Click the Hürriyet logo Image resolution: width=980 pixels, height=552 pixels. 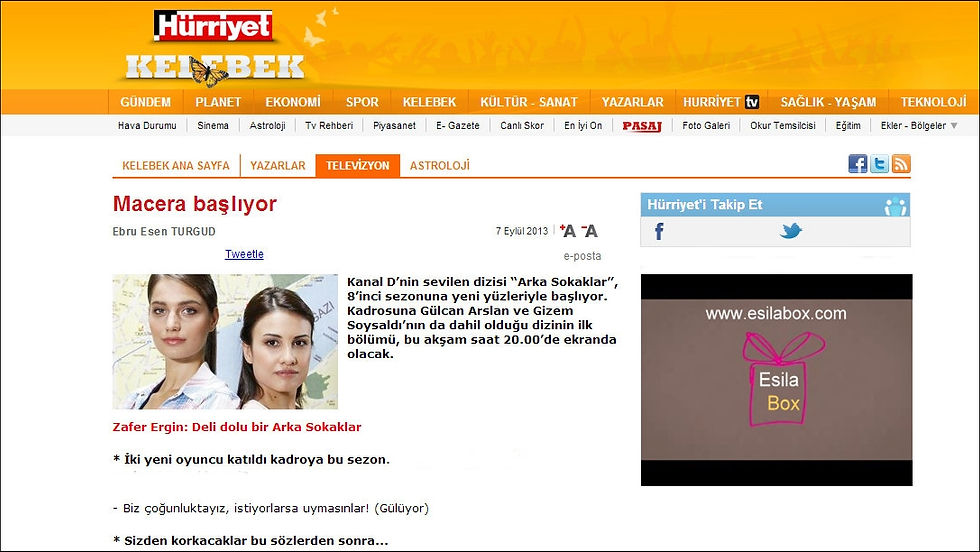point(213,26)
